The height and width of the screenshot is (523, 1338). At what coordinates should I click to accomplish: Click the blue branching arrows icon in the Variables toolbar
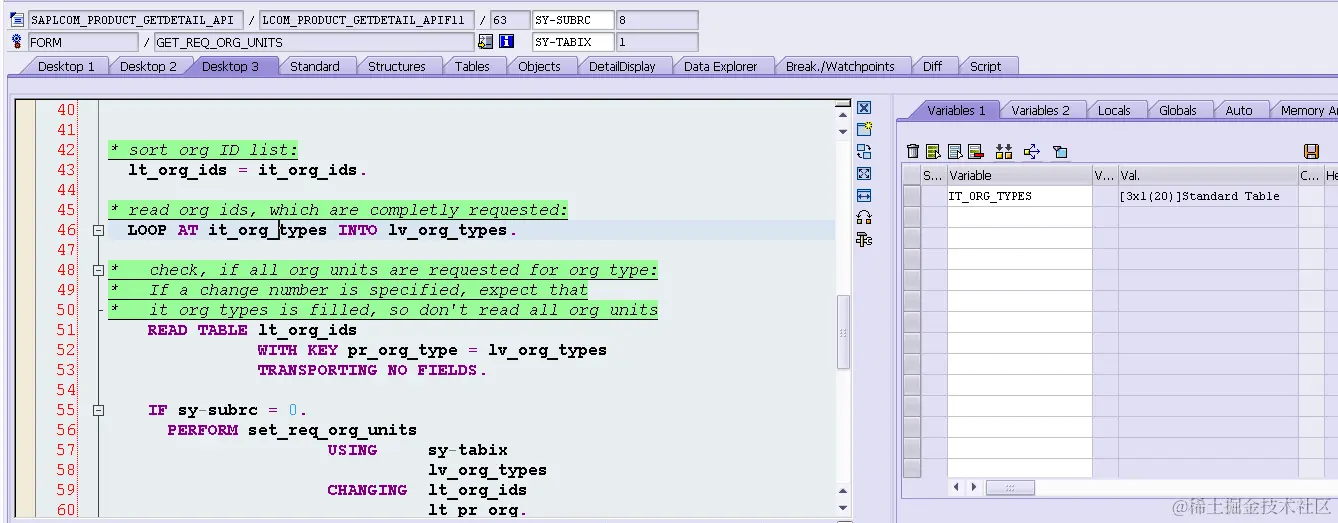coord(1032,151)
